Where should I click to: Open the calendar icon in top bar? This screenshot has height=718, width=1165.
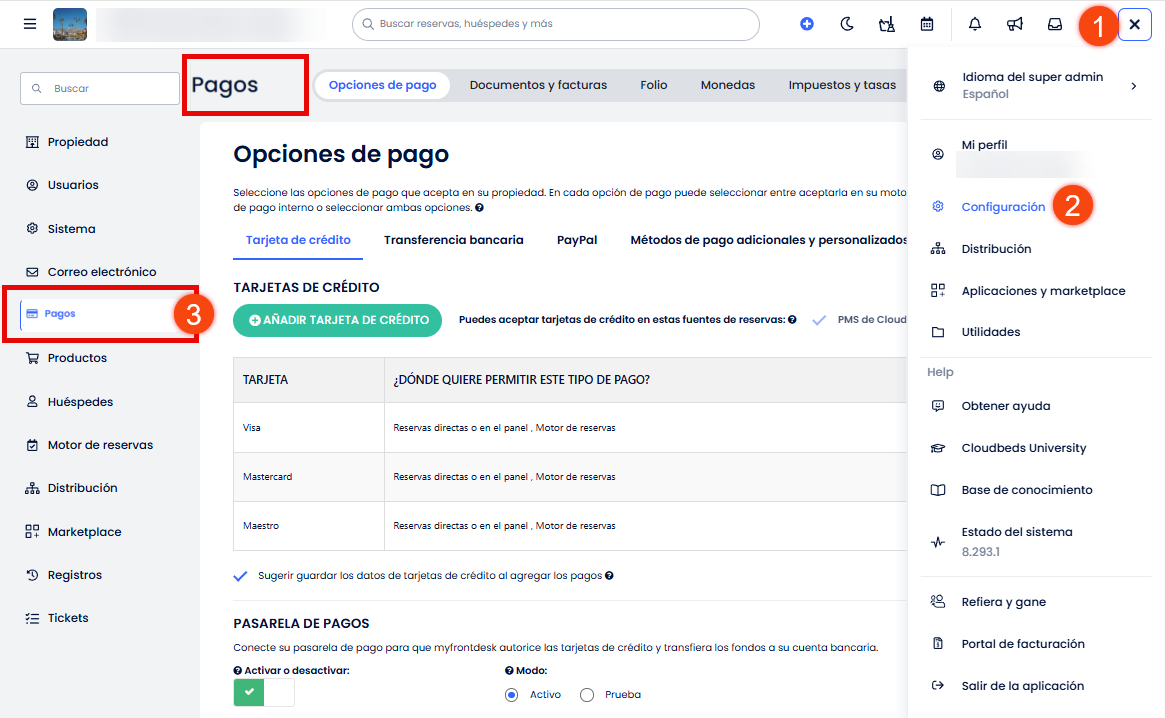(x=927, y=24)
